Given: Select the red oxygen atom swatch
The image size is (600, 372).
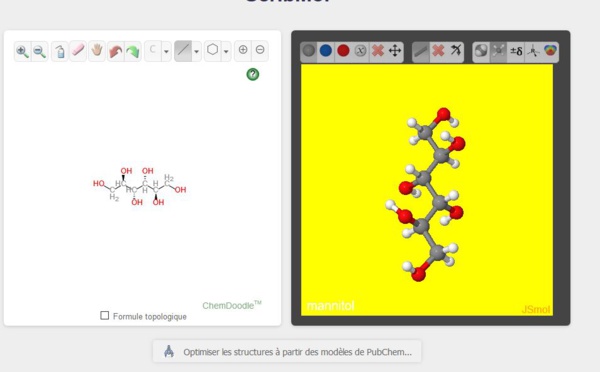Looking at the screenshot, I should pos(343,51).
